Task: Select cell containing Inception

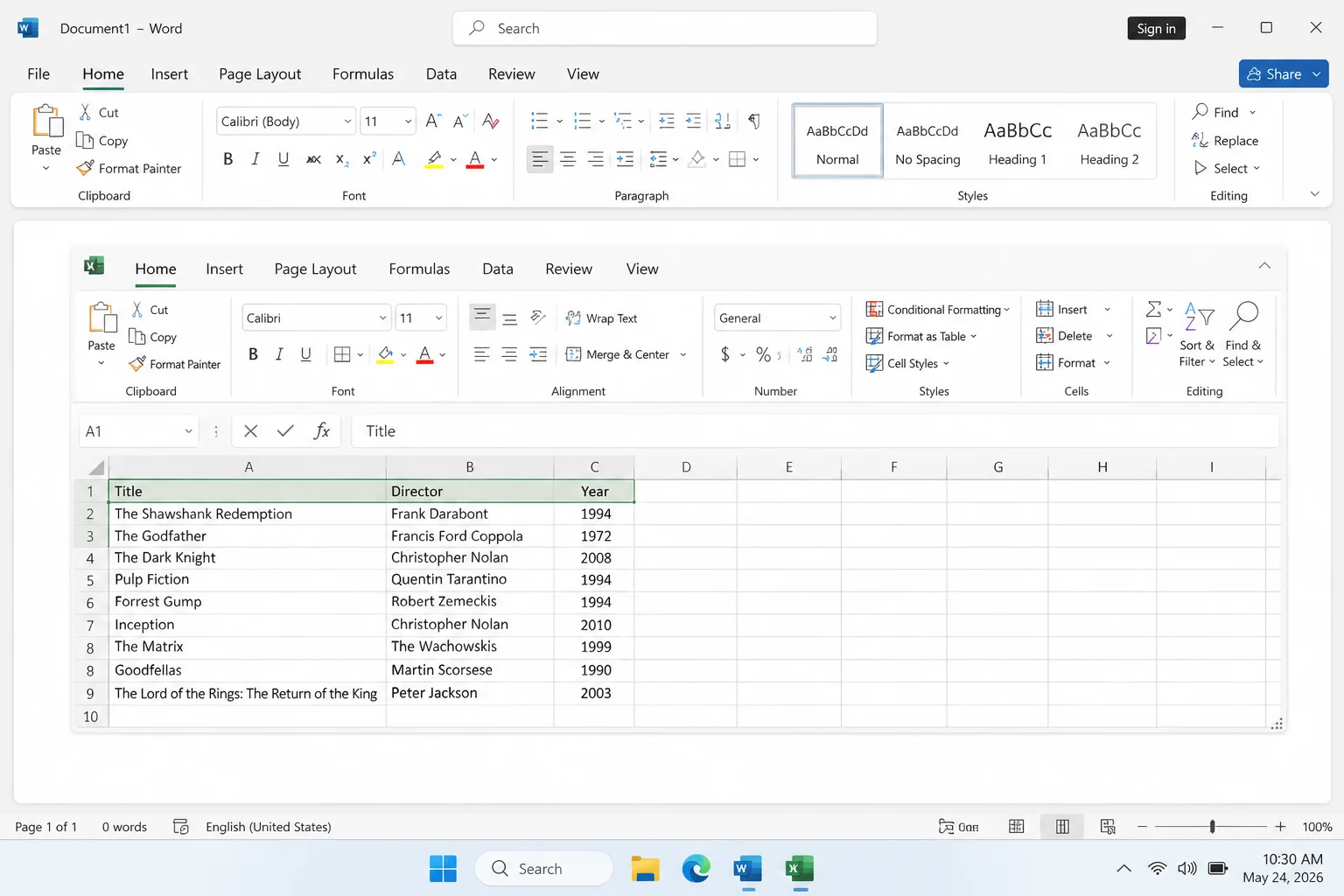Action: coord(247,625)
